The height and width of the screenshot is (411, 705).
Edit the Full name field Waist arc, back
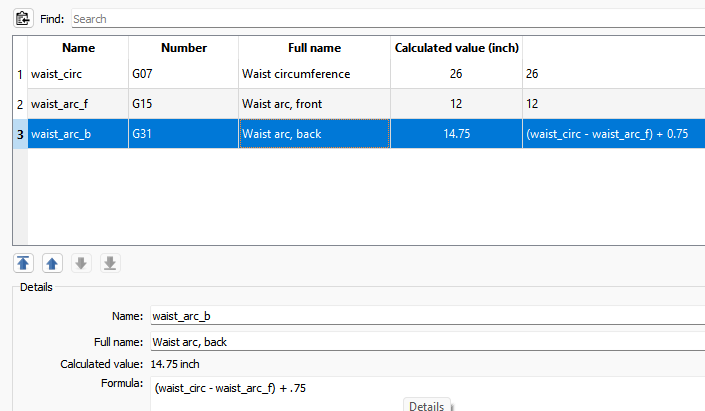[x=428, y=342]
